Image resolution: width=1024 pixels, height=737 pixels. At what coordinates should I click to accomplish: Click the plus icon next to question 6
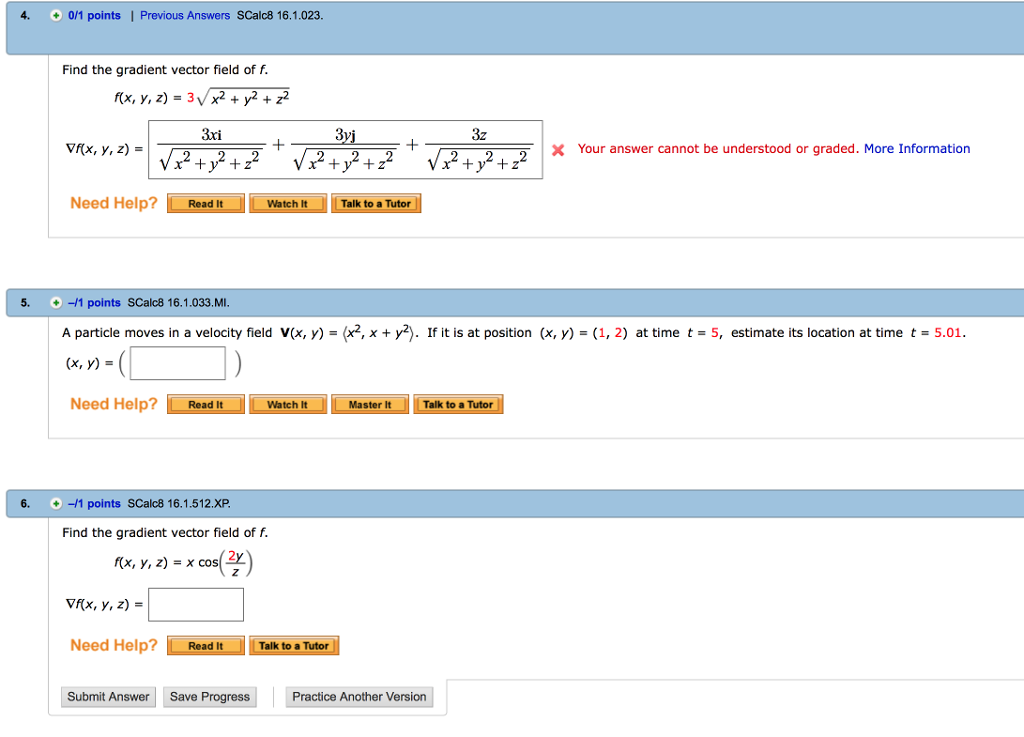coord(56,503)
